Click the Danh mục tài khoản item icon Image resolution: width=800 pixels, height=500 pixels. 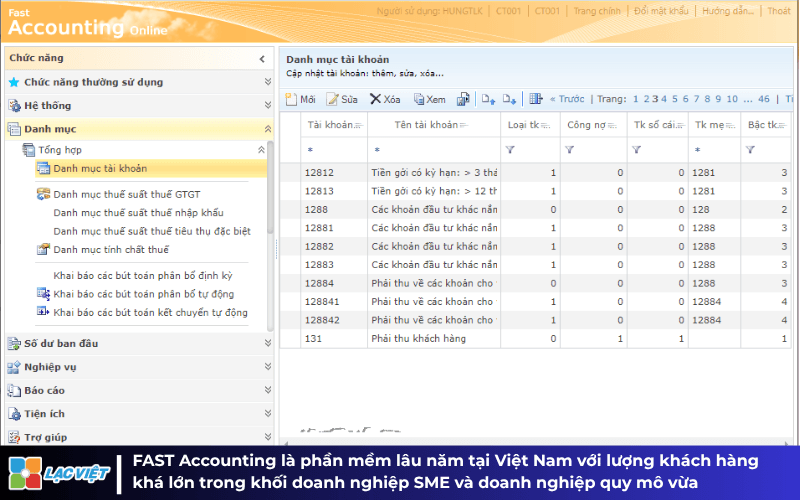point(44,168)
